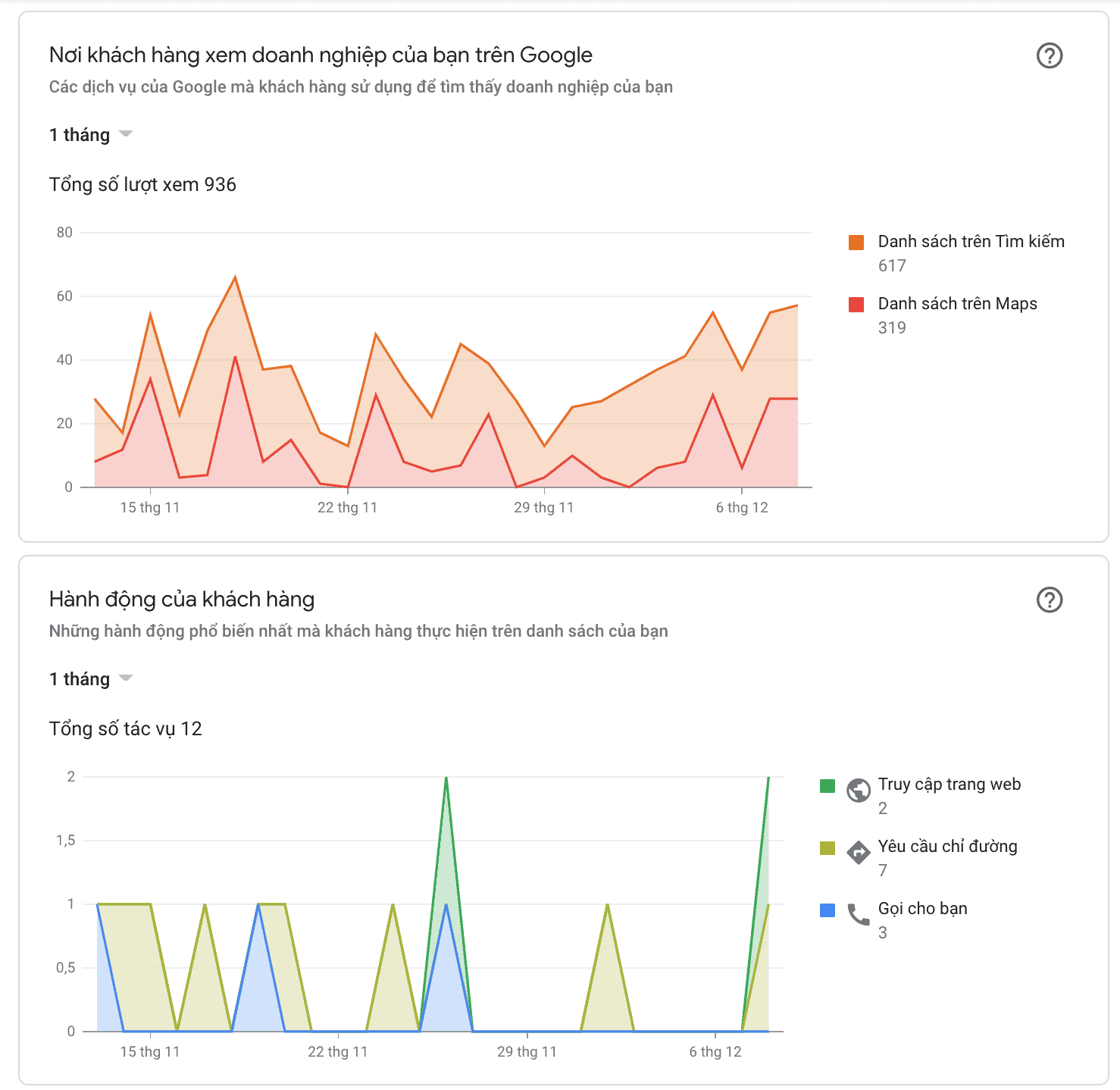The height and width of the screenshot is (1090, 1120).
Task: Open the 1 tháng dropdown in actions card
Action: [91, 679]
